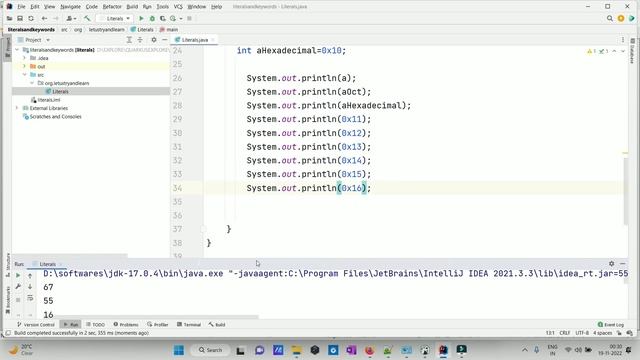This screenshot has width=640, height=360.
Task: Open Project panel settings gear
Action: click(x=153, y=40)
